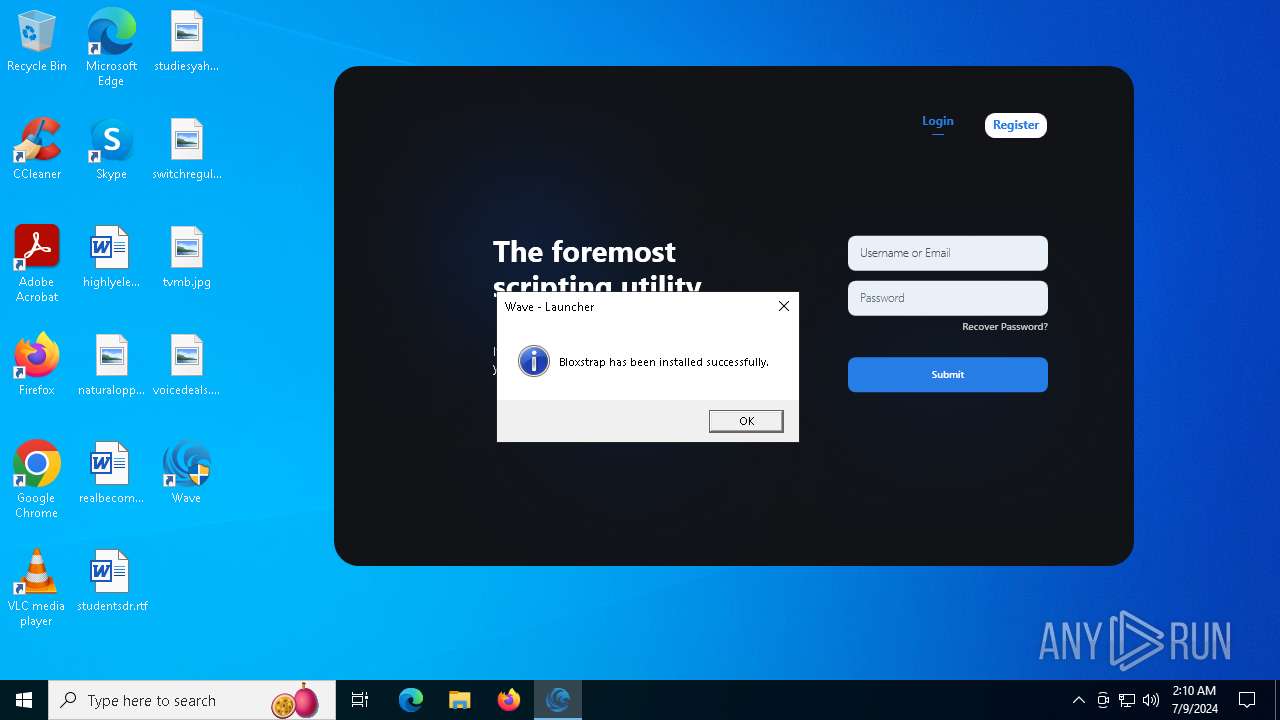This screenshot has width=1280, height=720.
Task: Select the highlyele Word document
Action: [x=111, y=258]
